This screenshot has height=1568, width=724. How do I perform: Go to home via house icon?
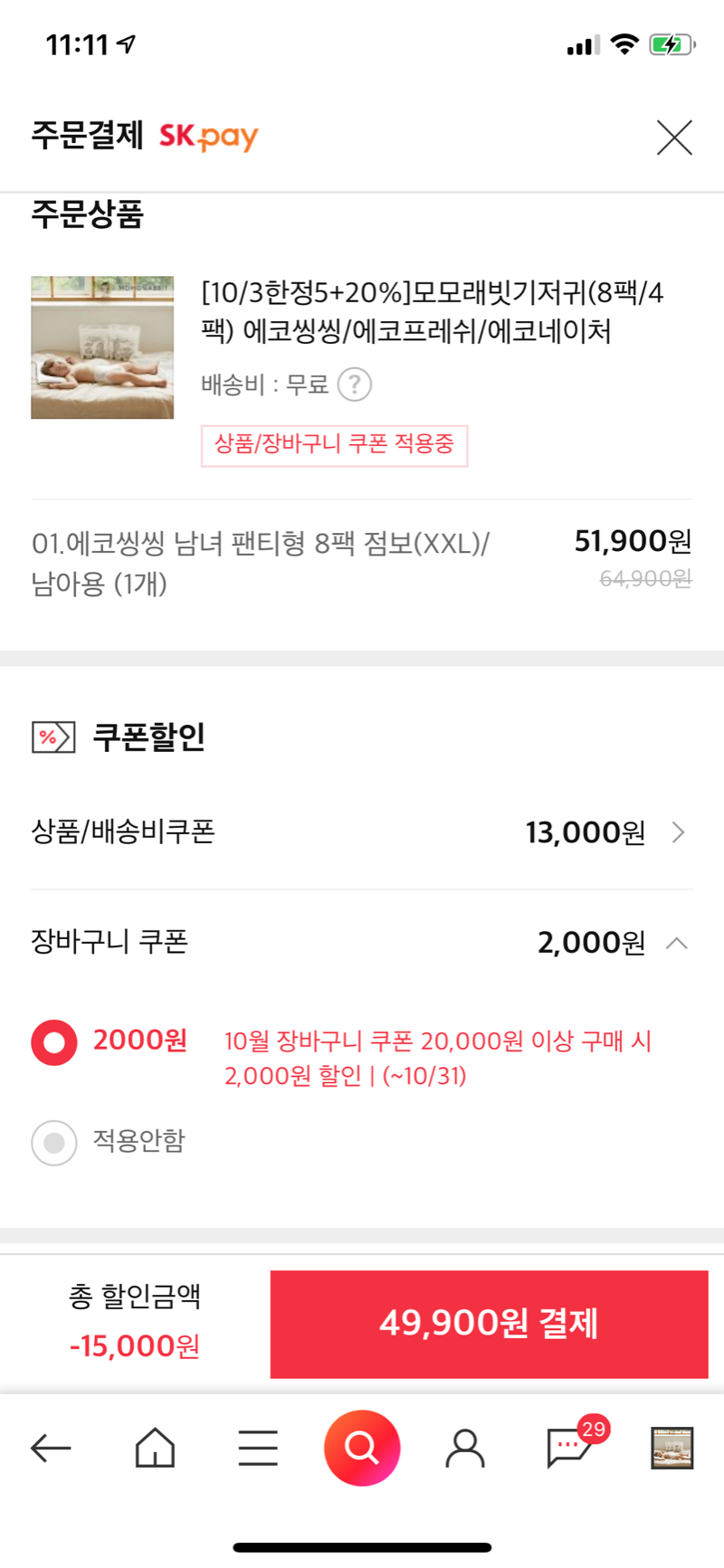[155, 1448]
